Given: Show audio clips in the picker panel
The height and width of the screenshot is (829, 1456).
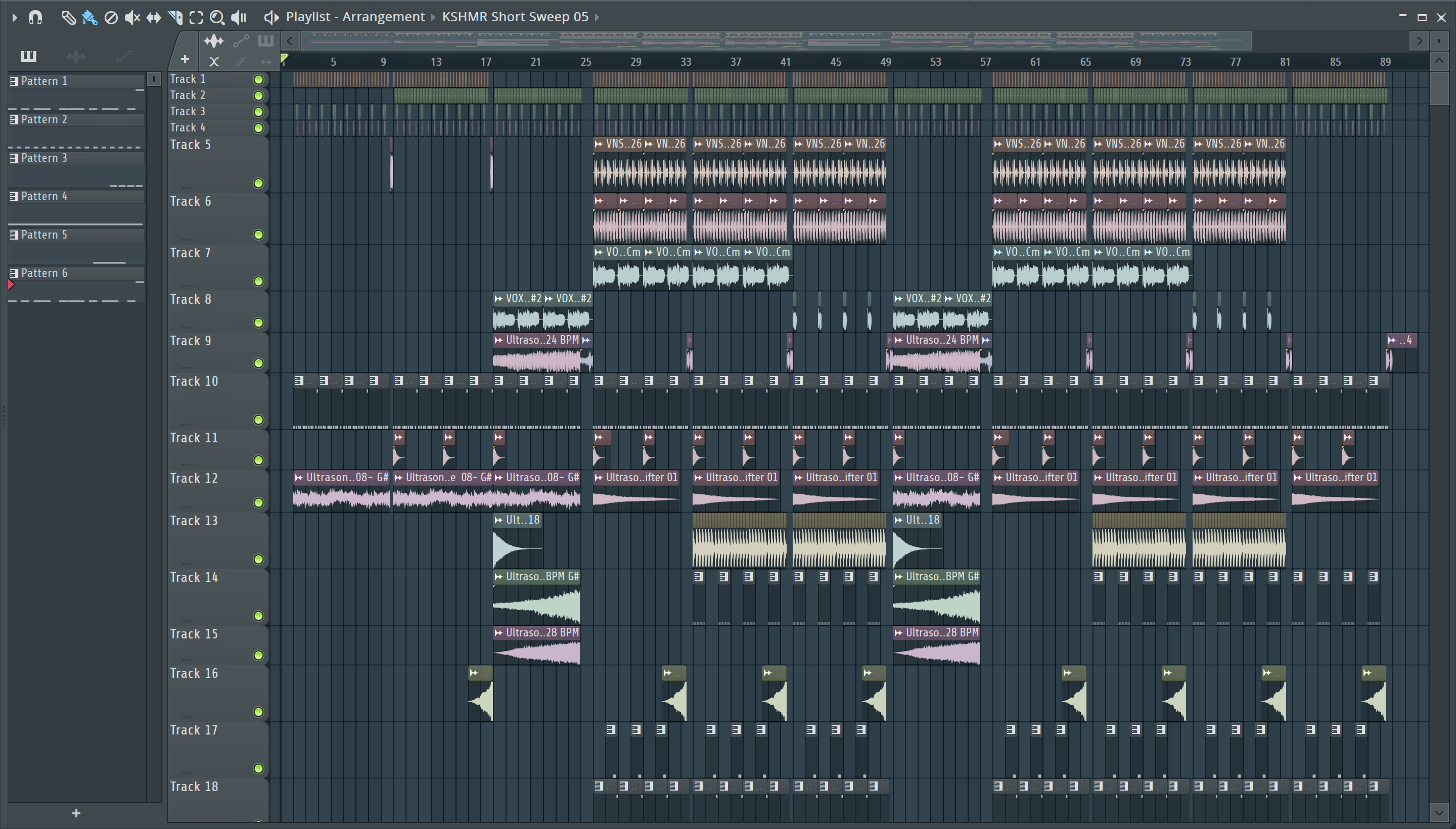Looking at the screenshot, I should coord(76,56).
